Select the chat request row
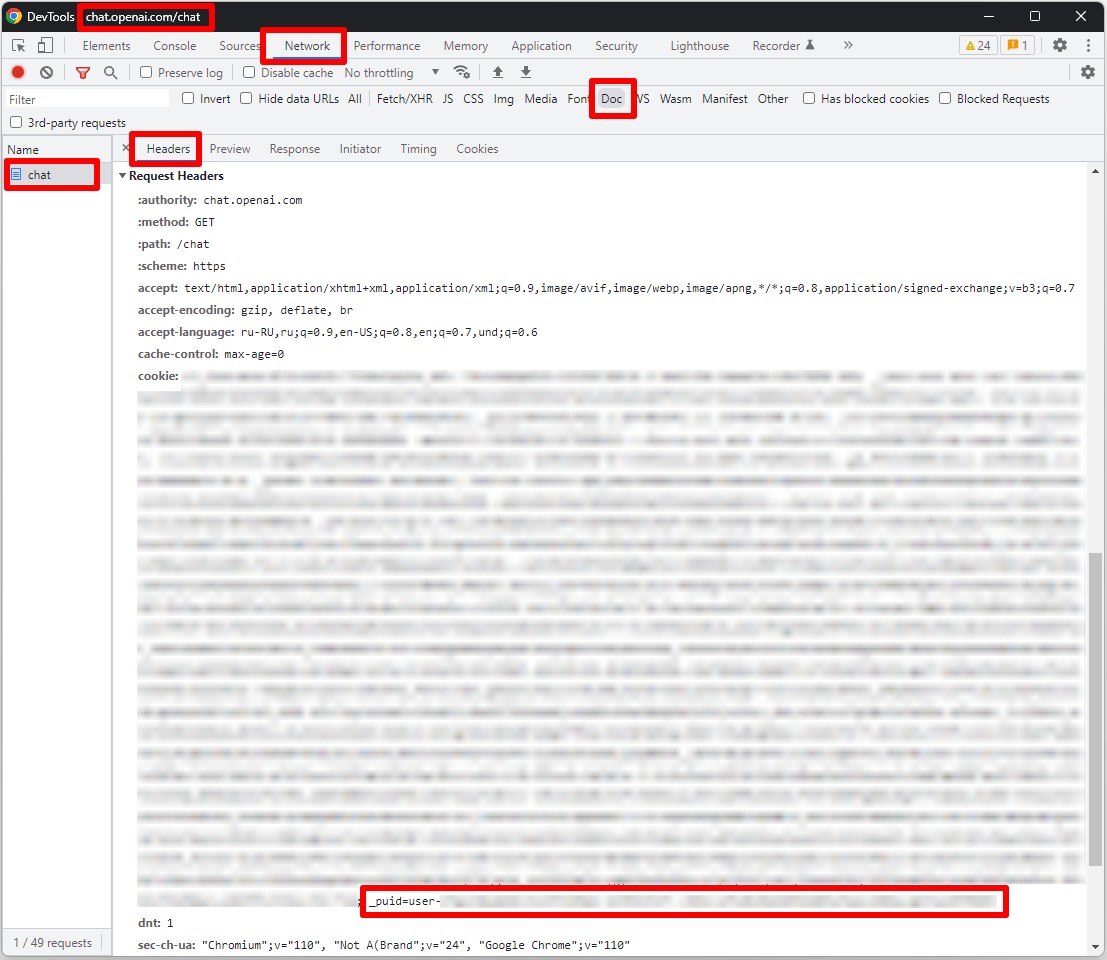The width and height of the screenshot is (1107, 960). click(56, 174)
